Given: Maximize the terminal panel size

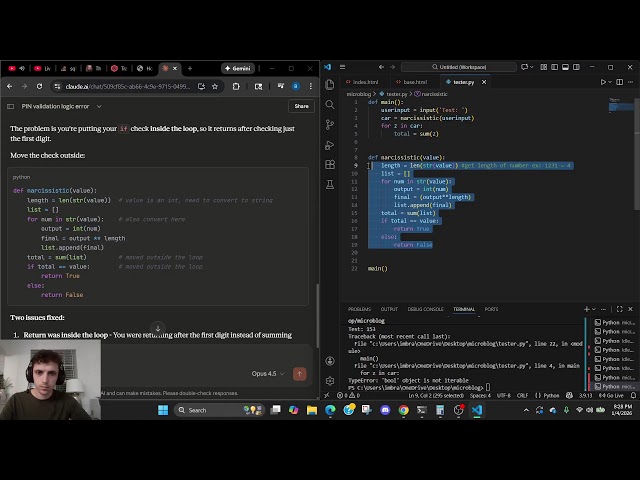Looking at the screenshot, I should point(620,309).
